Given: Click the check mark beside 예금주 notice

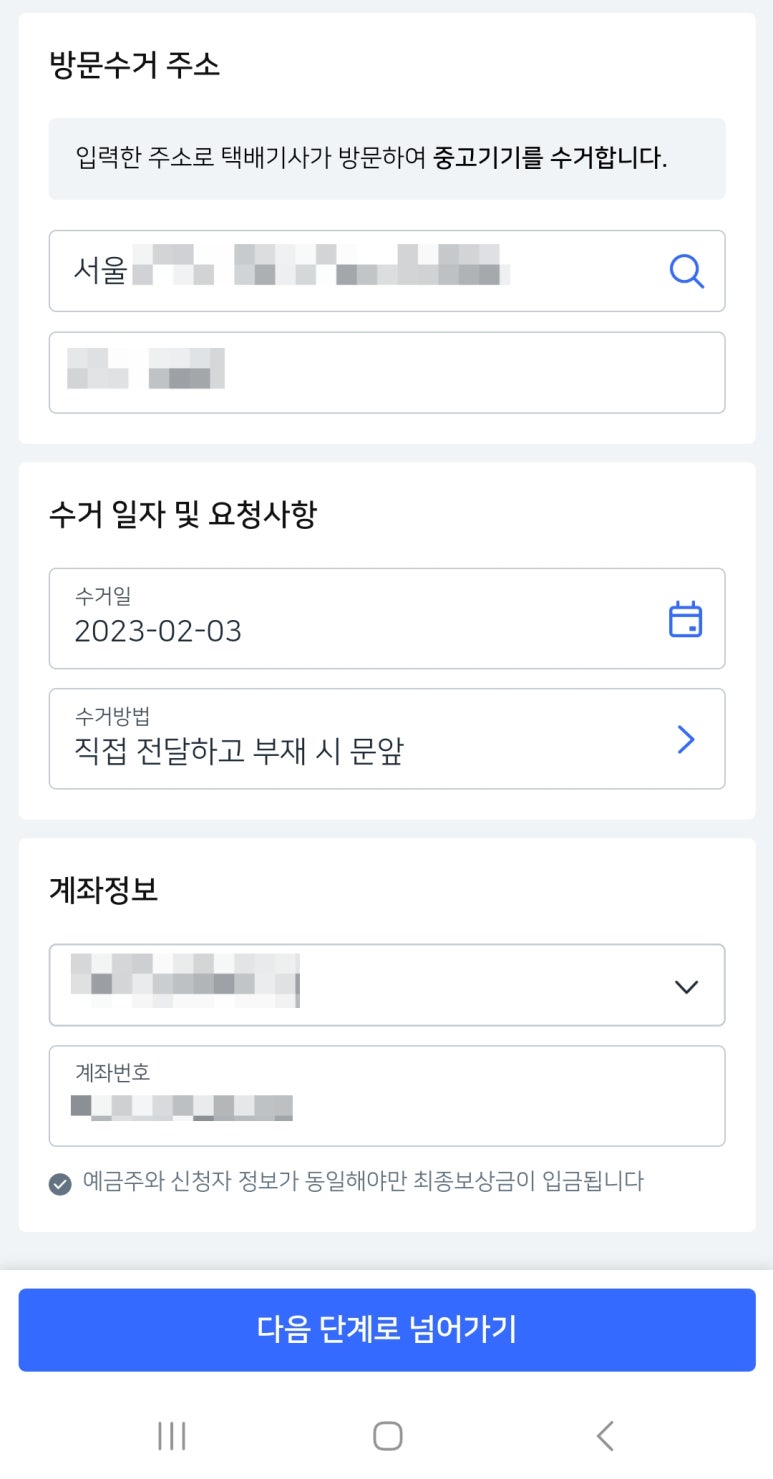Looking at the screenshot, I should point(61,1184).
